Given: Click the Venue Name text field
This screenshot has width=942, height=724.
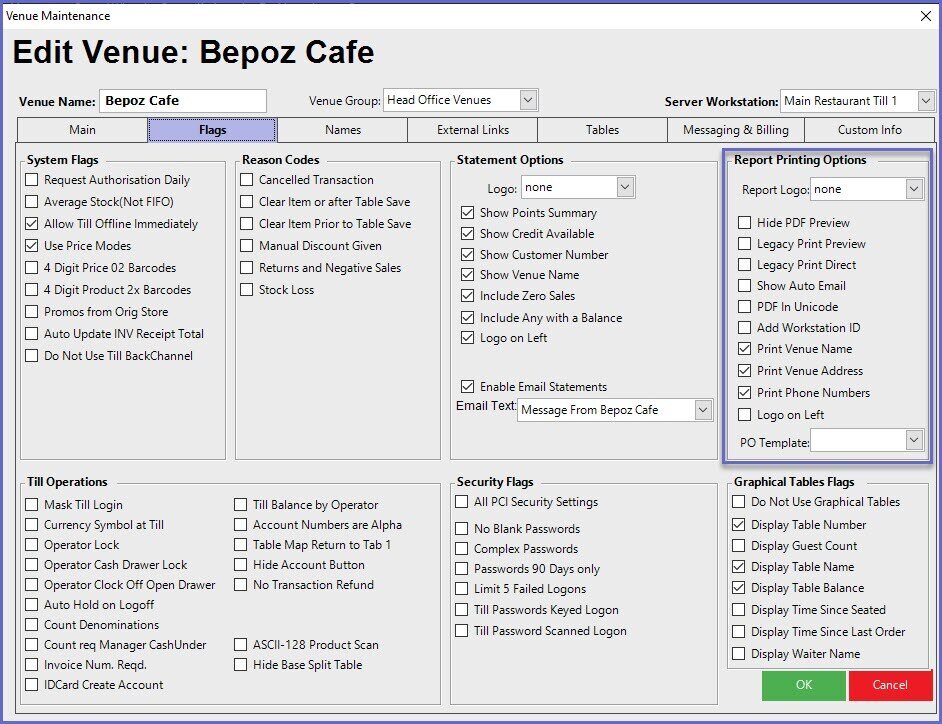Looking at the screenshot, I should tap(182, 101).
